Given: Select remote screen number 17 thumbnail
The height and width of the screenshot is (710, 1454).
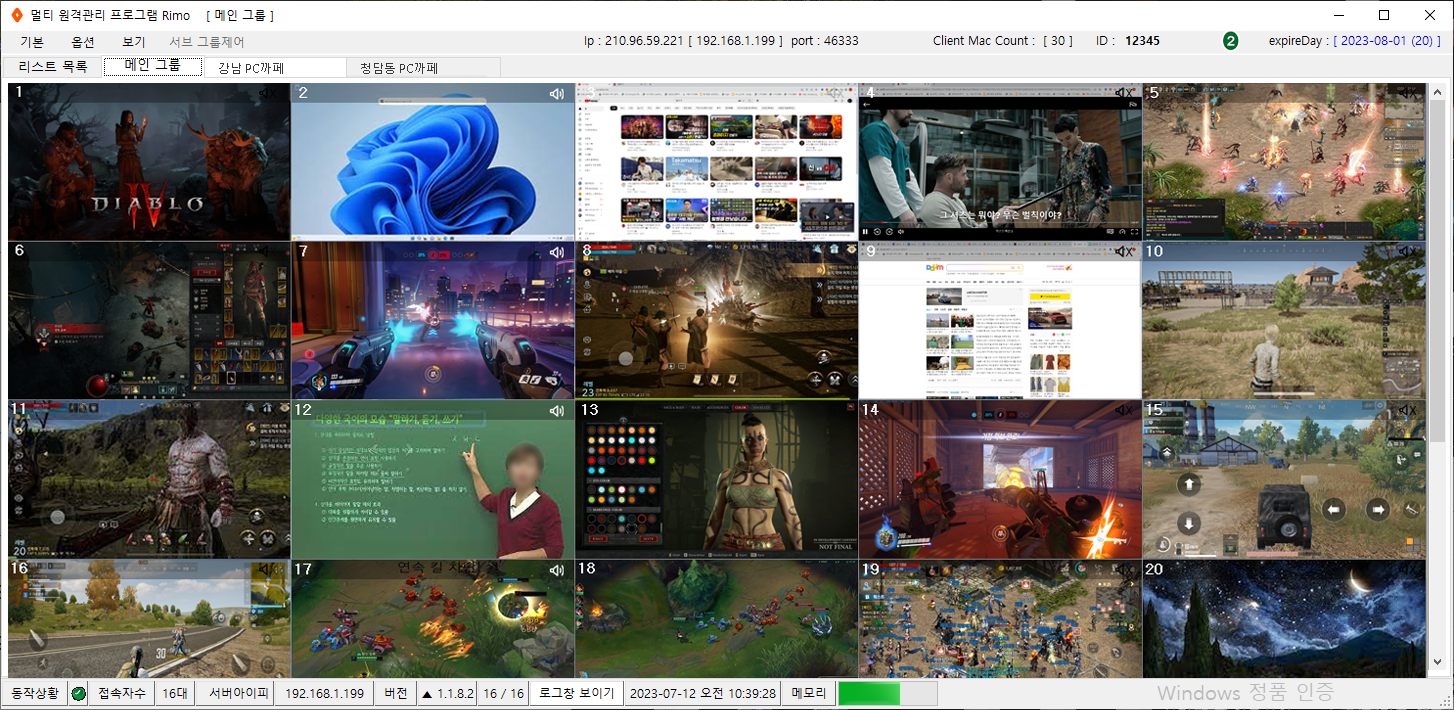Looking at the screenshot, I should coord(433,619).
